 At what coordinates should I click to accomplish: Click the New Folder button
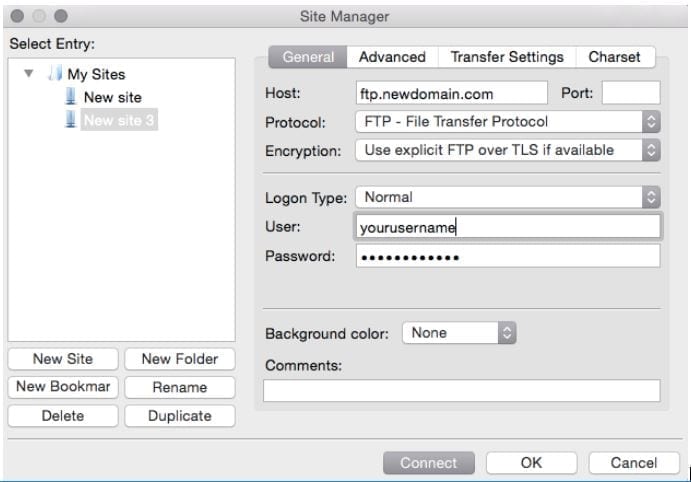(x=180, y=359)
